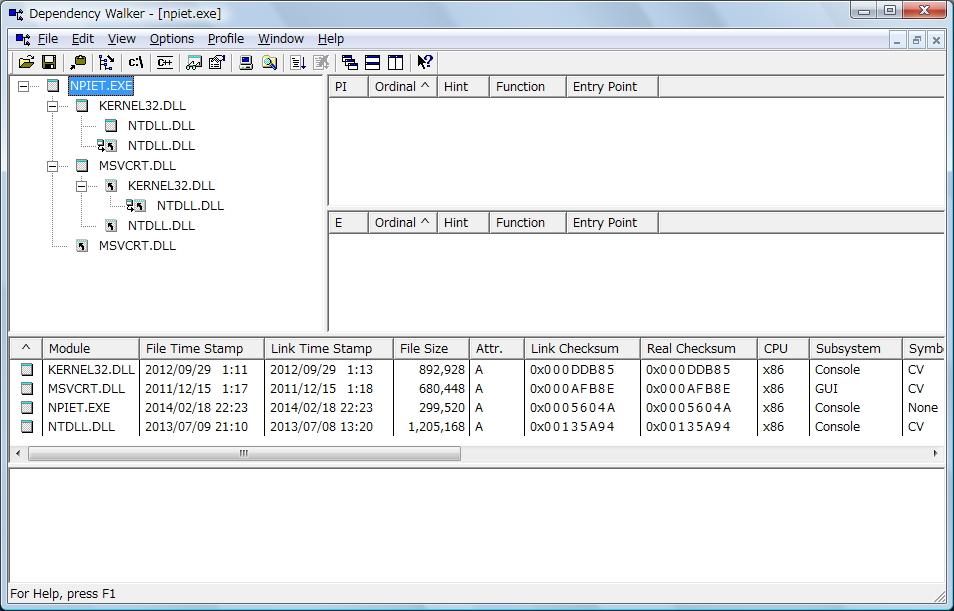The height and width of the screenshot is (611, 954).
Task: Save the session using the floppy disk icon
Action: pyautogui.click(x=49, y=62)
